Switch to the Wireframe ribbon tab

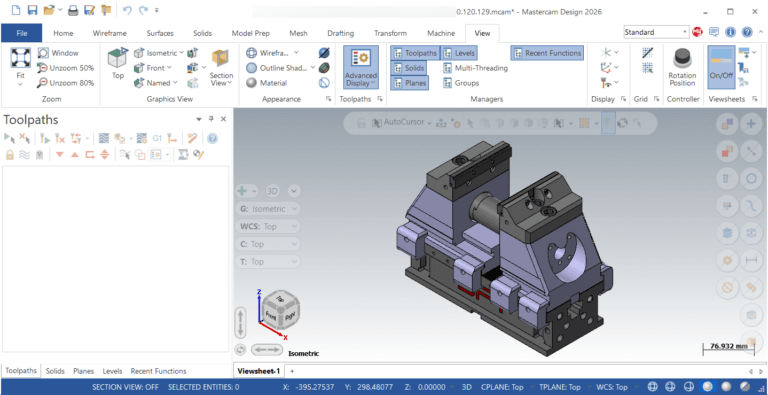tap(110, 33)
